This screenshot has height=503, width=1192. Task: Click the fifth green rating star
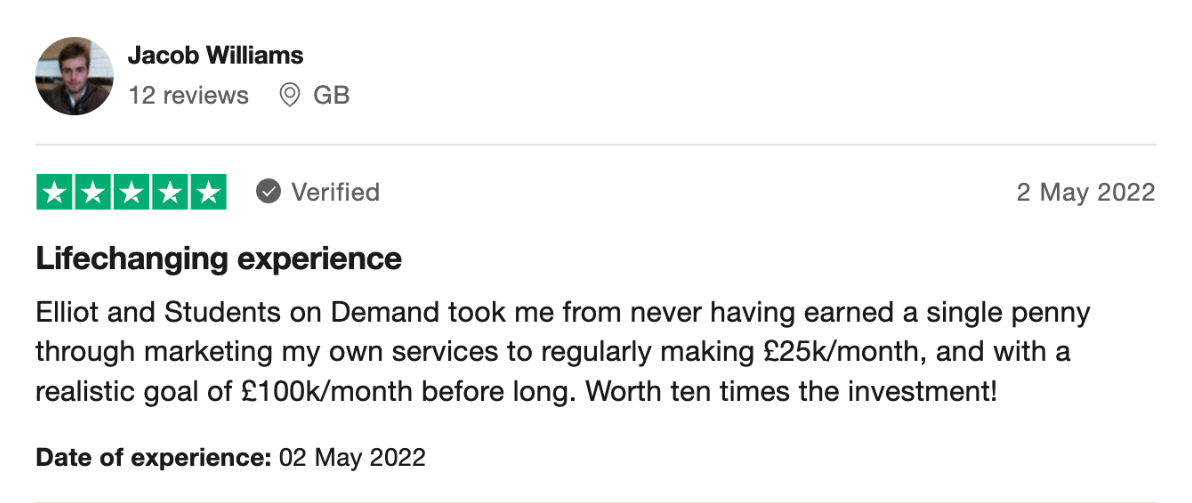point(208,192)
